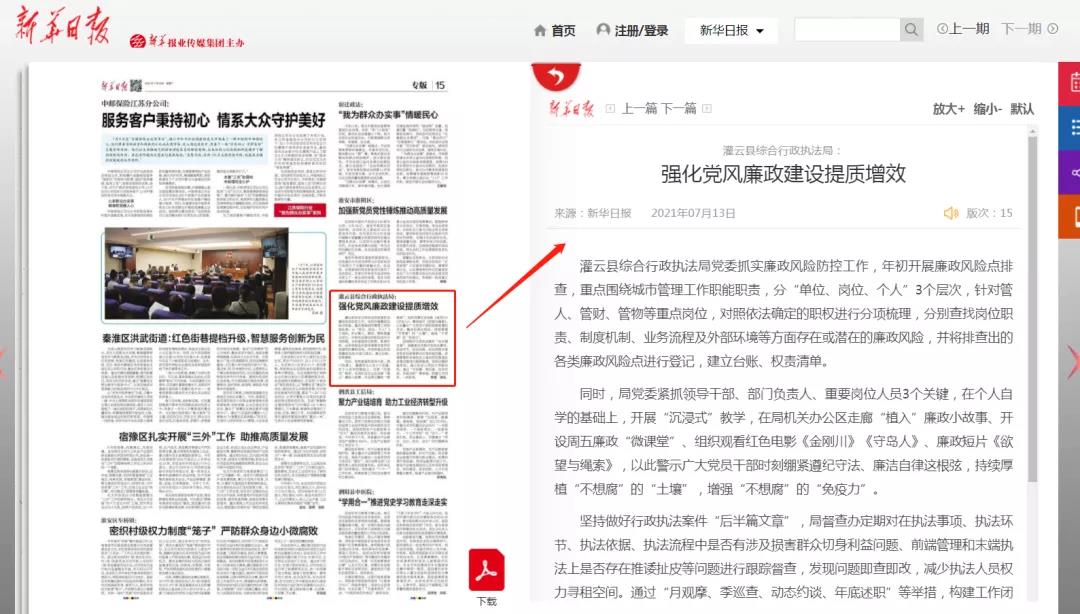Download the page via the PDF icon
1080x614 pixels.
coord(486,571)
